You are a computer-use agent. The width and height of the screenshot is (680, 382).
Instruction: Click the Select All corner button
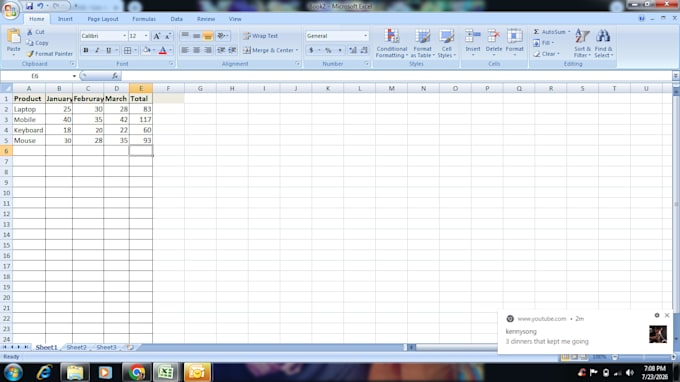pos(6,88)
